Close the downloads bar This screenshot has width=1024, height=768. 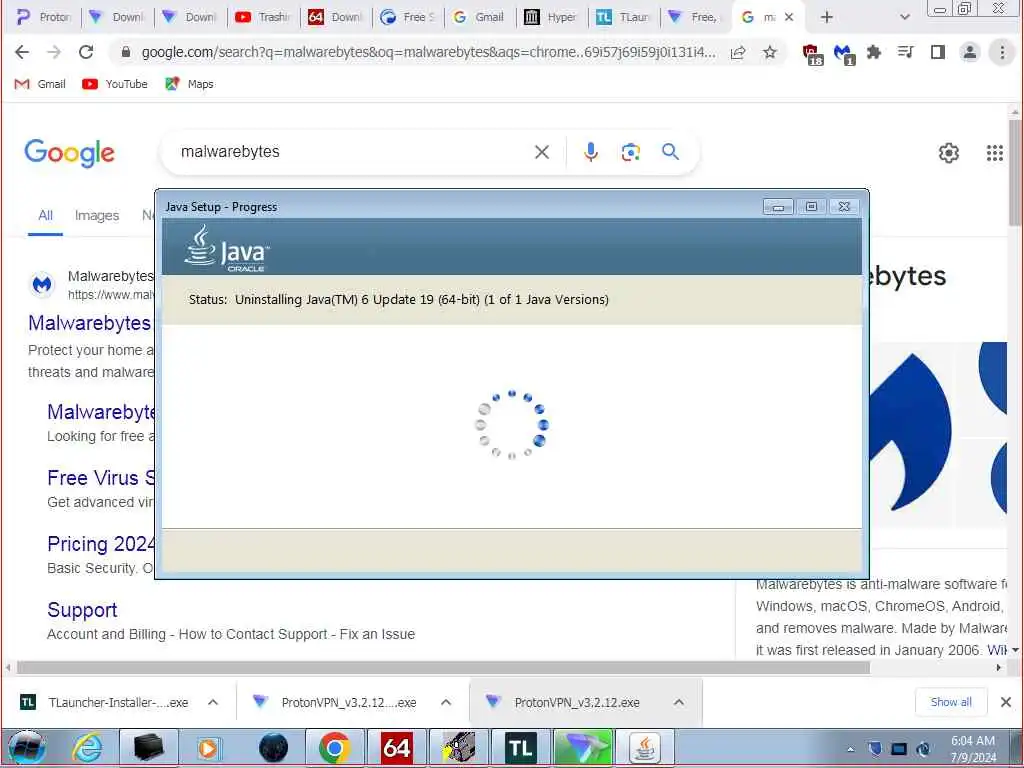click(x=1006, y=702)
